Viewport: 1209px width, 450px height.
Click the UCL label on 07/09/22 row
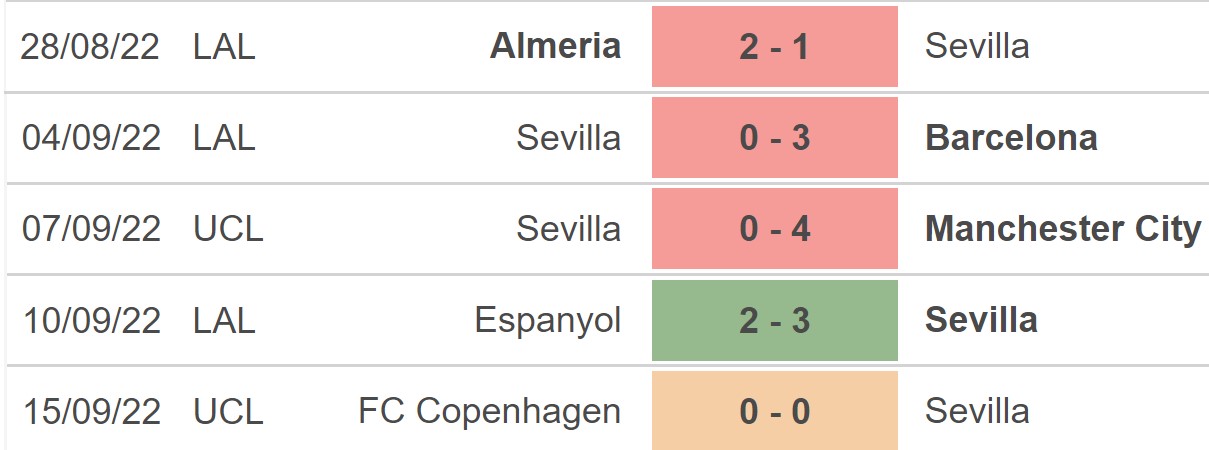tap(228, 229)
